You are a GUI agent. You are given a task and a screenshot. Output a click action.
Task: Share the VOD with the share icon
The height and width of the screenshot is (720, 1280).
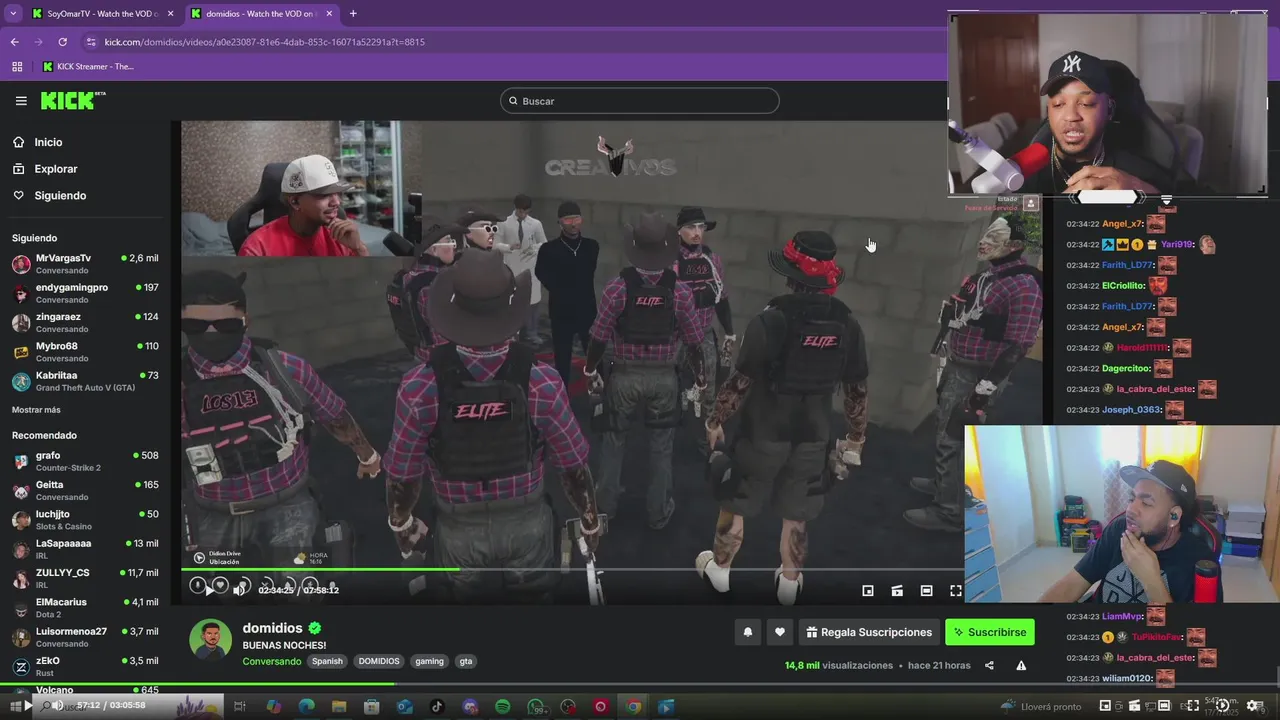pos(989,665)
